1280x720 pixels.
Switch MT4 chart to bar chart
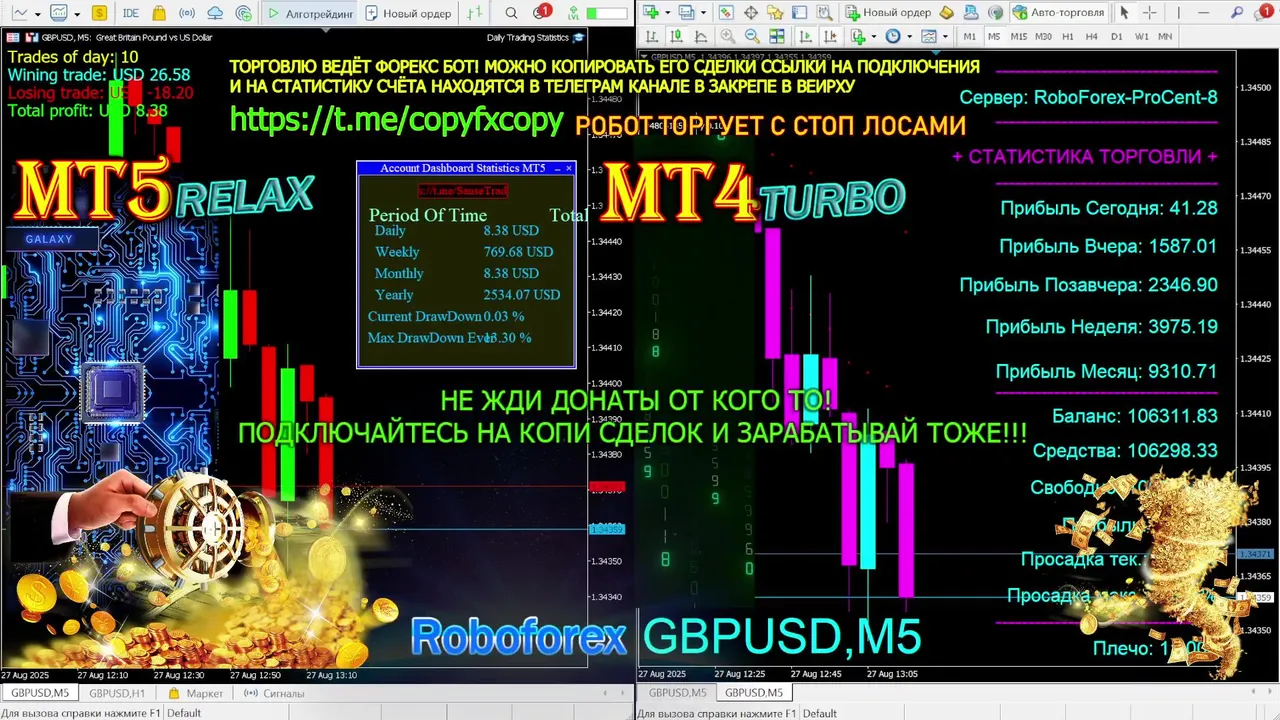click(651, 36)
